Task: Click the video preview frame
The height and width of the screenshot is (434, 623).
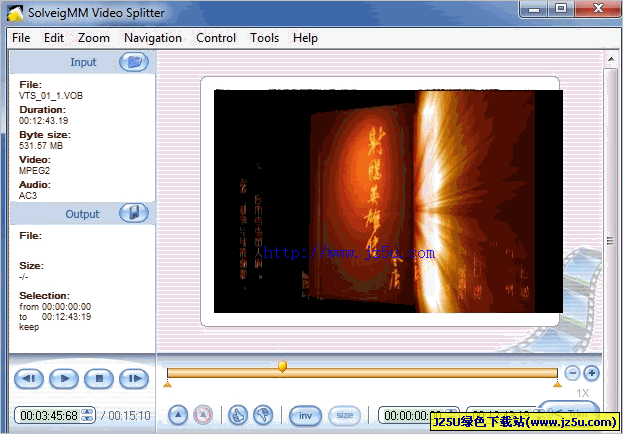Action: coord(388,201)
